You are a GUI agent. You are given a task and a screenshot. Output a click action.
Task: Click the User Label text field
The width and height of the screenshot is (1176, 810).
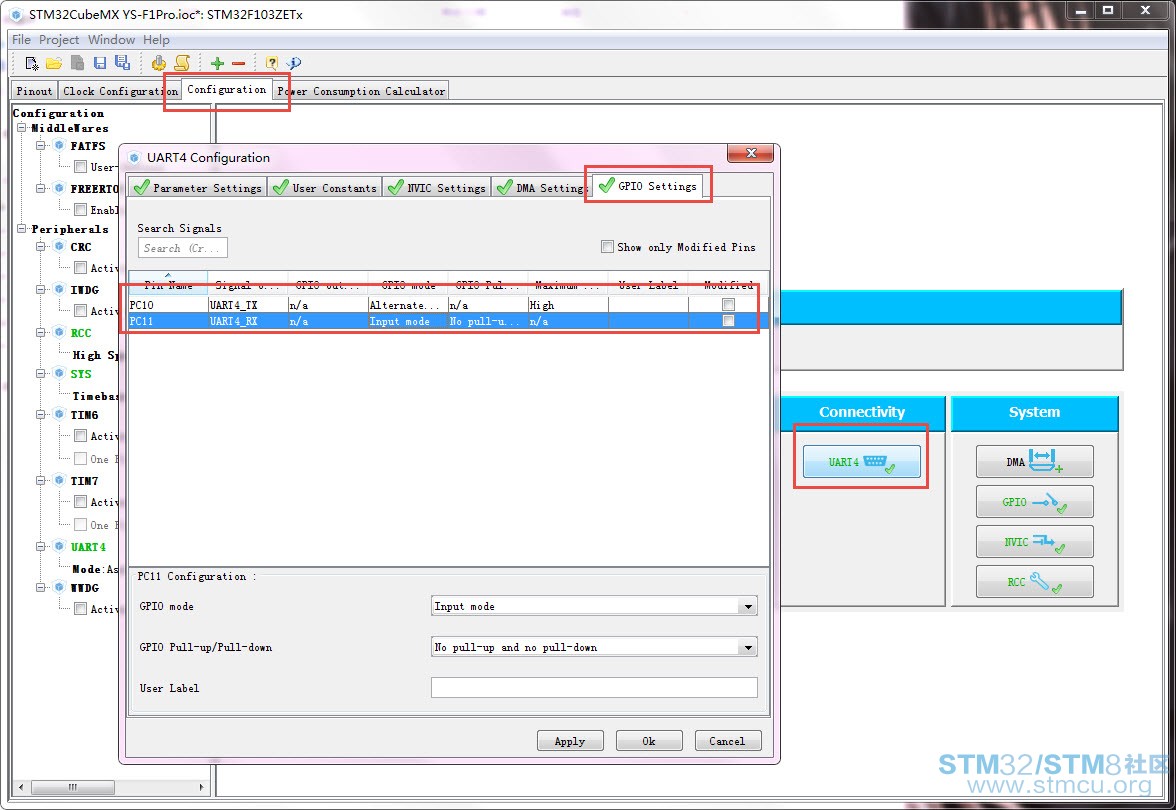pos(594,688)
